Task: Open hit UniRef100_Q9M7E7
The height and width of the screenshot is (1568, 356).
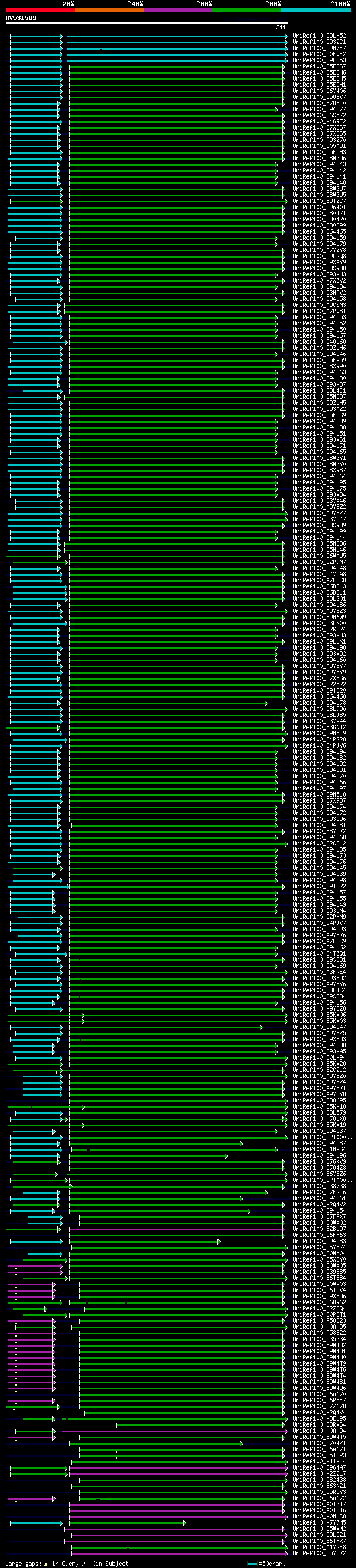Action: [x=319, y=48]
